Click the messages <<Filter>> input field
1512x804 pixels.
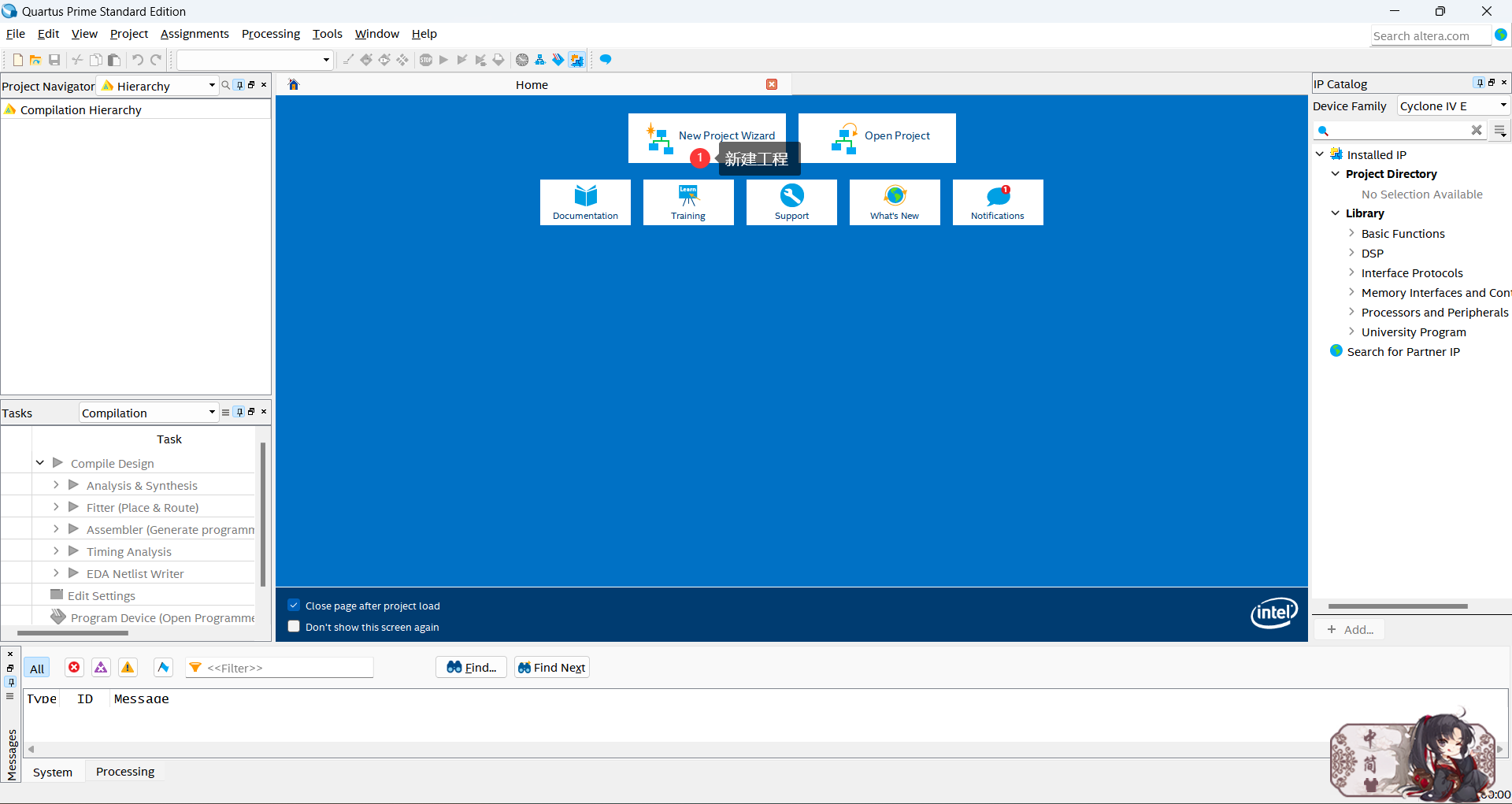tap(280, 668)
